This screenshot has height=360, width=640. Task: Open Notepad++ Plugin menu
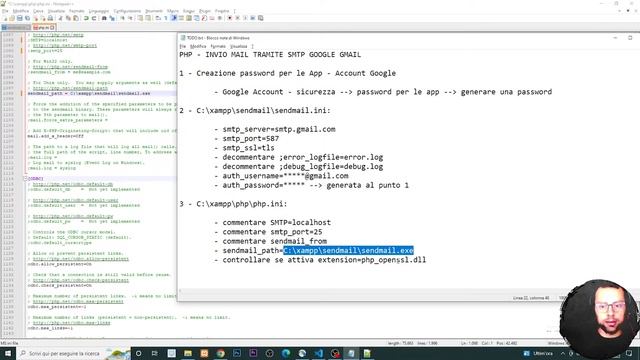[204, 11]
